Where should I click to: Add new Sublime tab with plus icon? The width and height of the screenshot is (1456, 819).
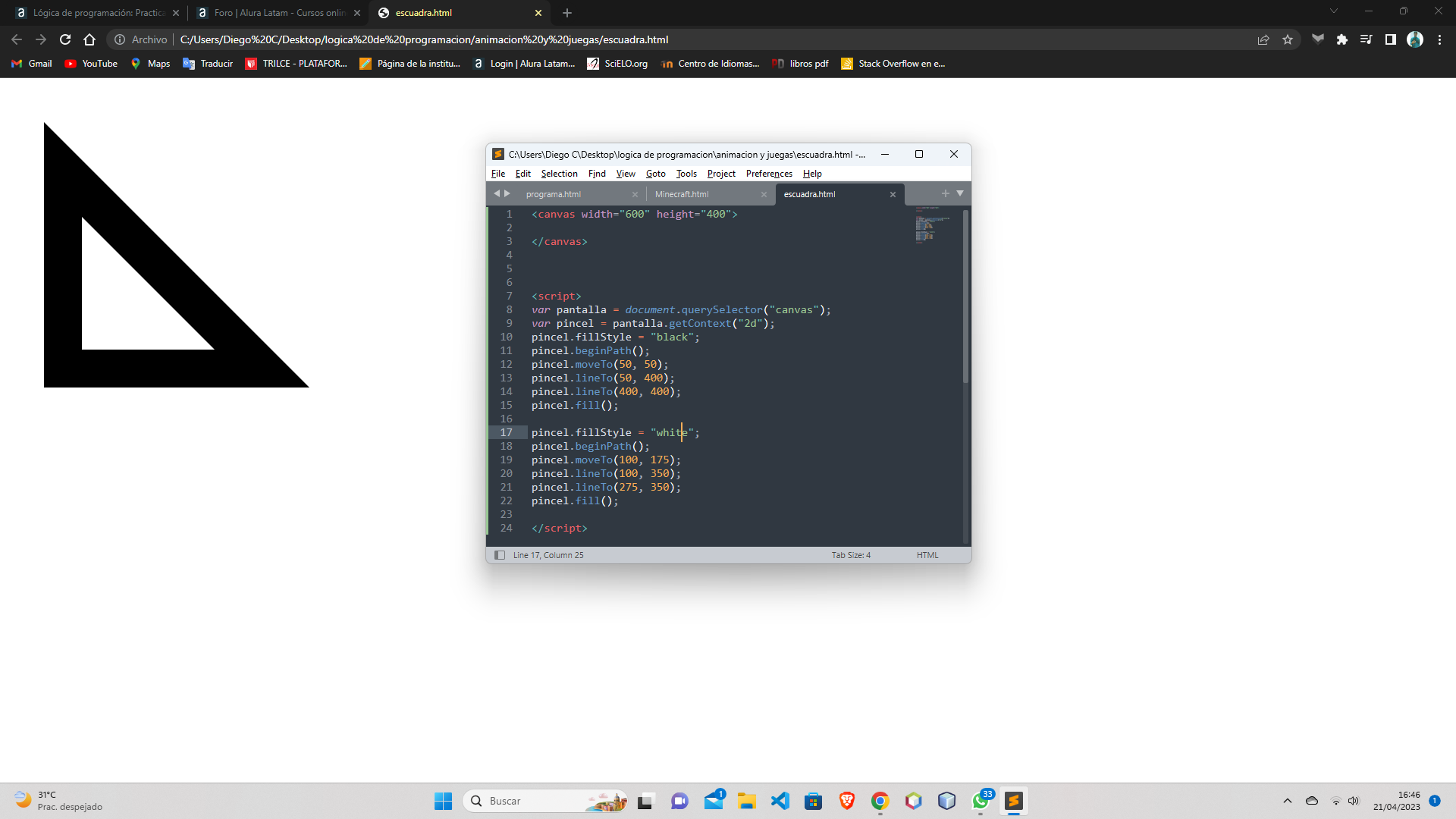(945, 193)
